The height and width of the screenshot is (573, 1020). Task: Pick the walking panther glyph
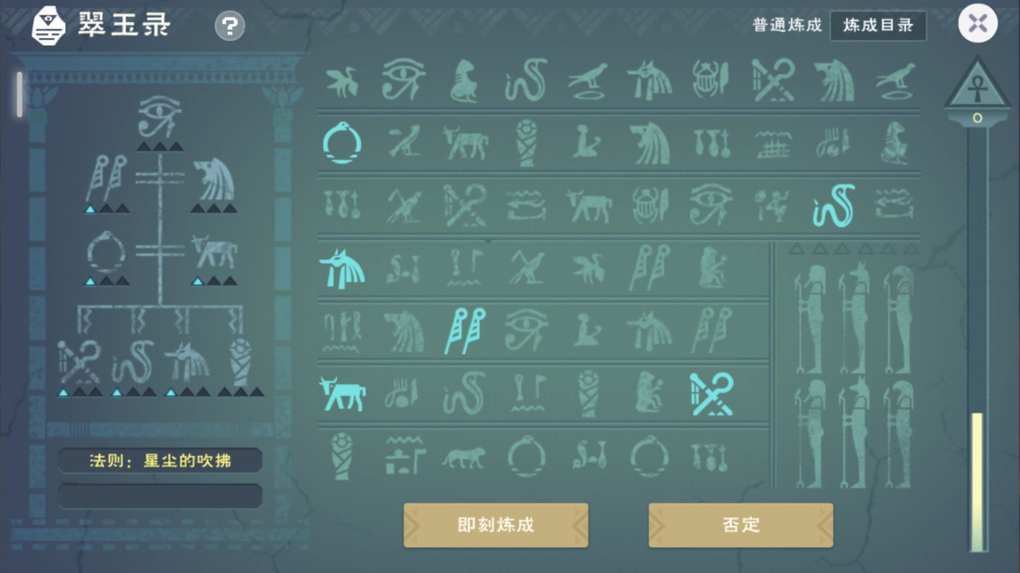point(463,458)
